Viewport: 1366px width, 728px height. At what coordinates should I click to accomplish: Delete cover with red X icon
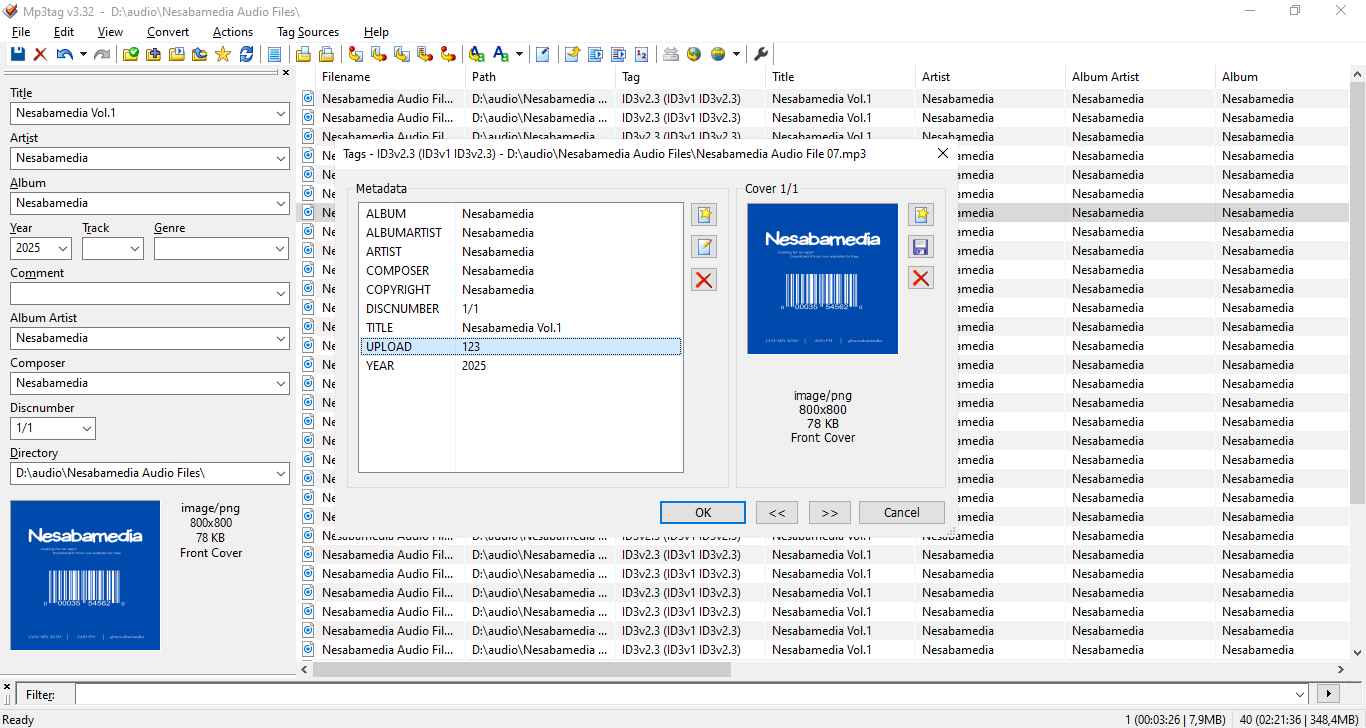(921, 278)
